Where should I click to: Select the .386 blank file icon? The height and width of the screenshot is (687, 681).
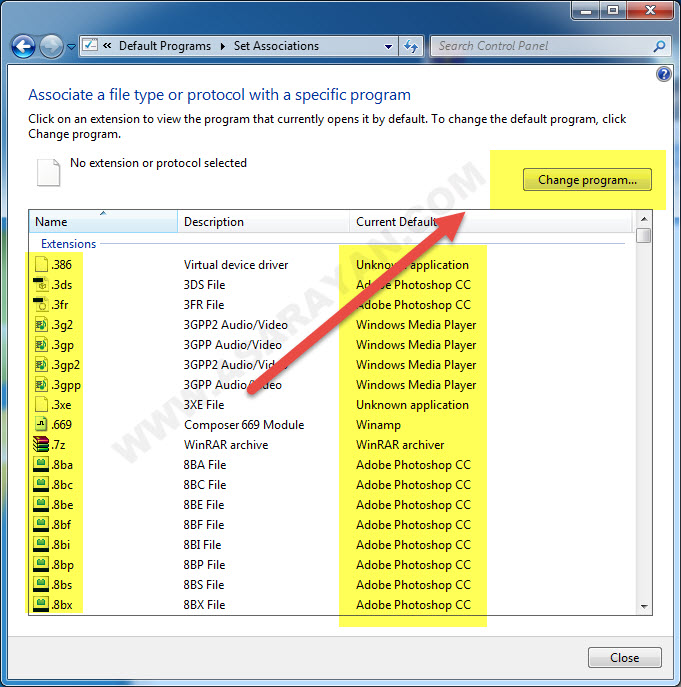[x=41, y=265]
